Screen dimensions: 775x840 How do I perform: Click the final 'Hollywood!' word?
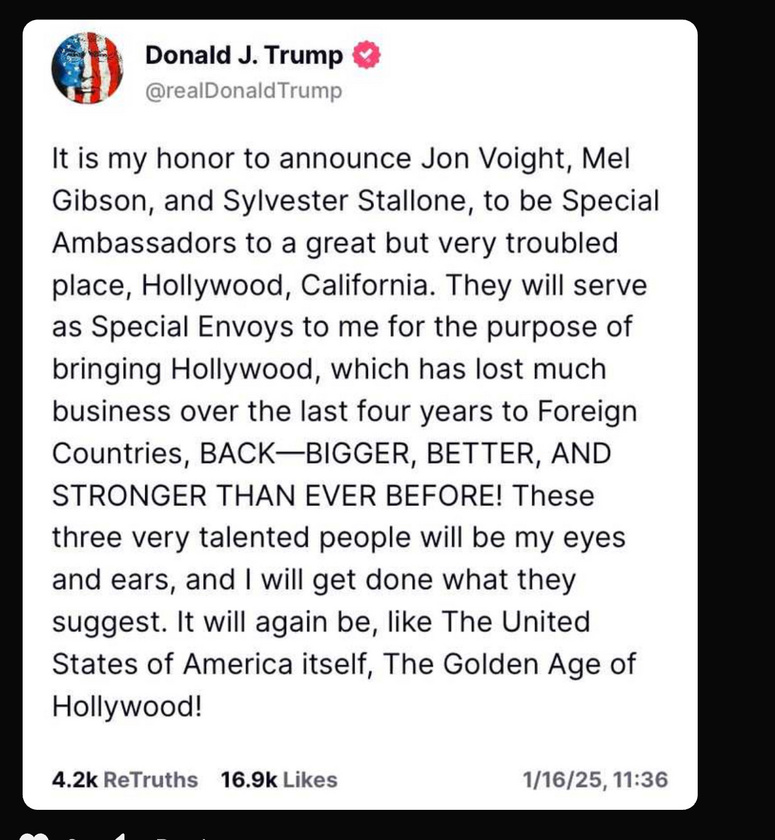127,706
